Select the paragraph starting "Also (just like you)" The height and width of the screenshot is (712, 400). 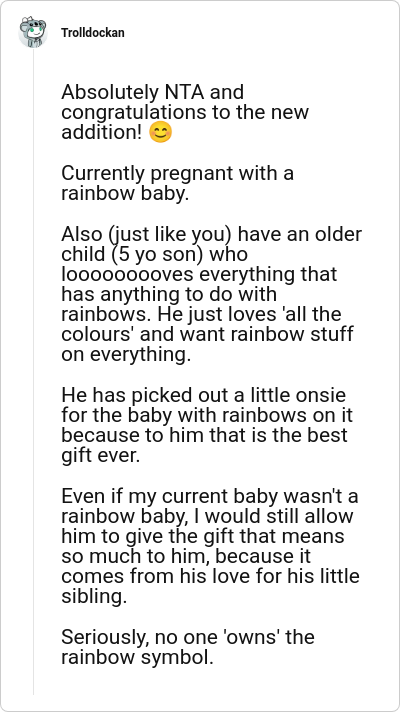(x=212, y=295)
